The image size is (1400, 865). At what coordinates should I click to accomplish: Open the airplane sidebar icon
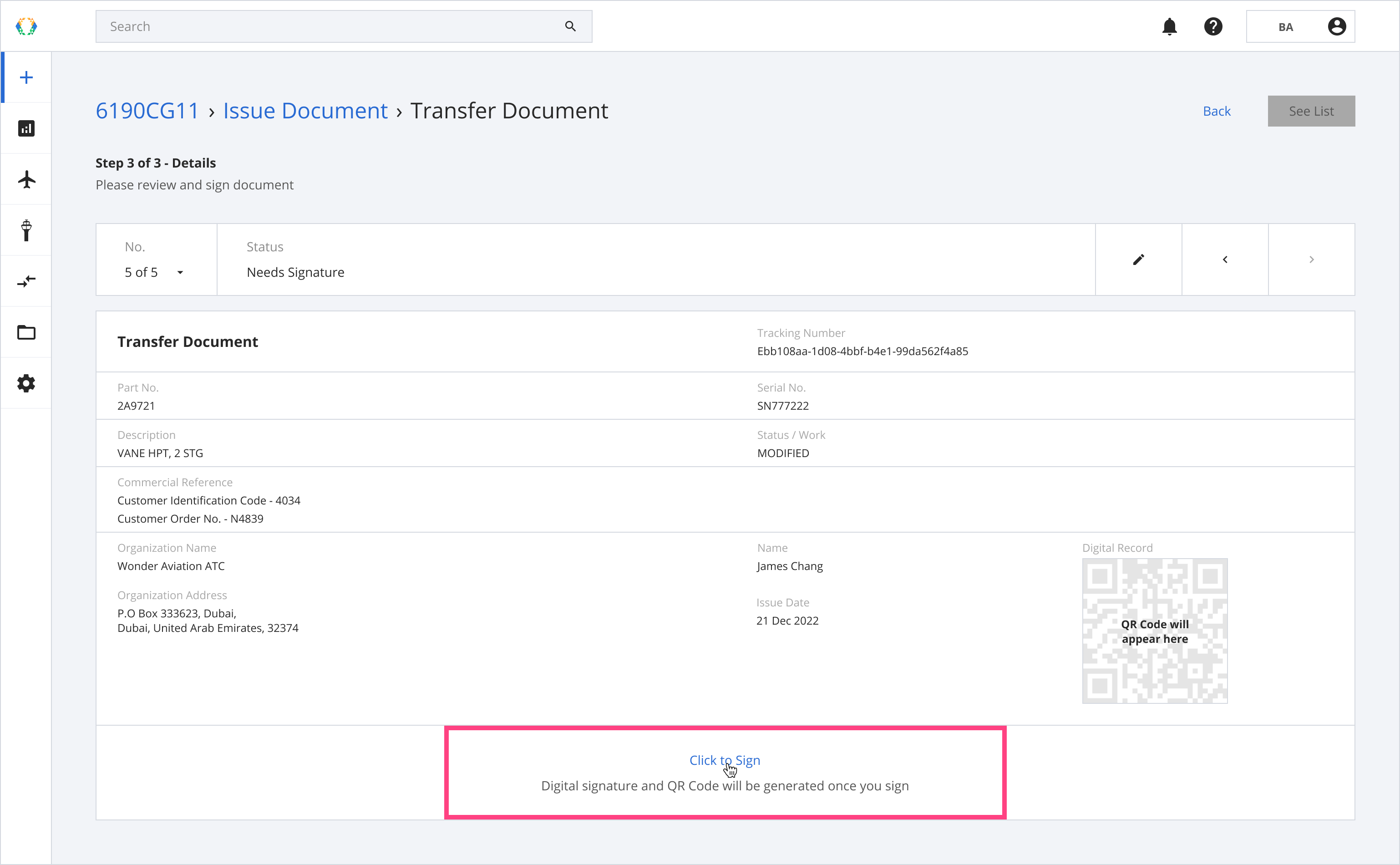(x=26, y=180)
